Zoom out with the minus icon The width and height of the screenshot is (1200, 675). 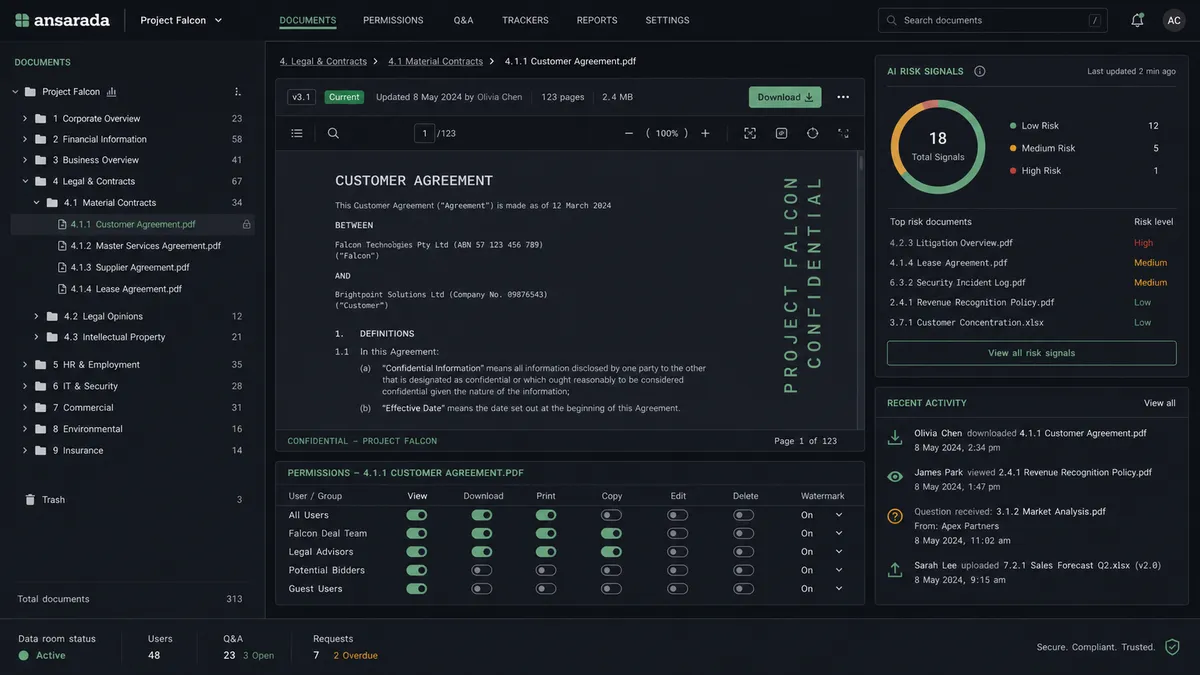coord(629,133)
